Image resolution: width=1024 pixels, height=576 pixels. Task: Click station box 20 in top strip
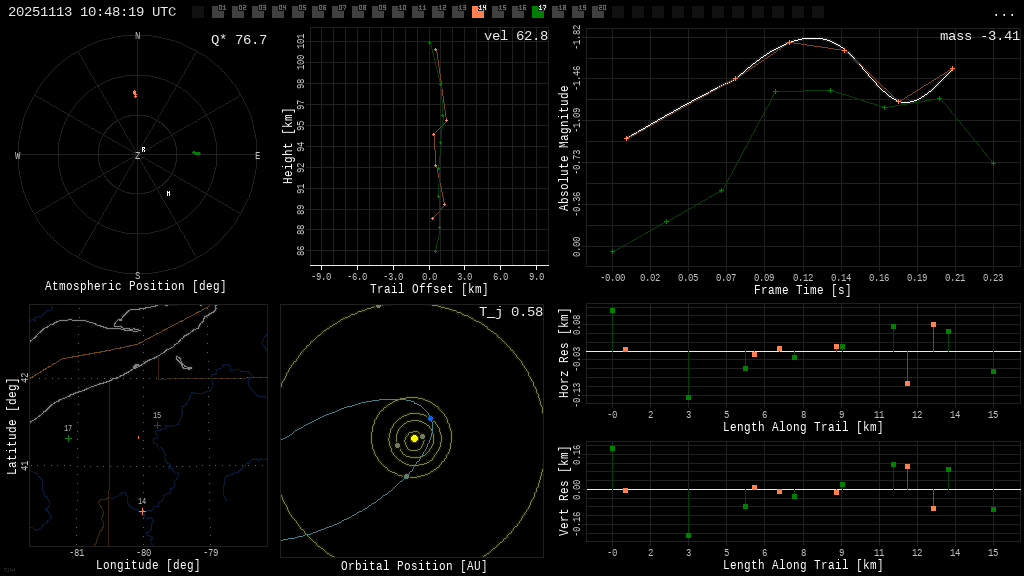[x=598, y=12]
